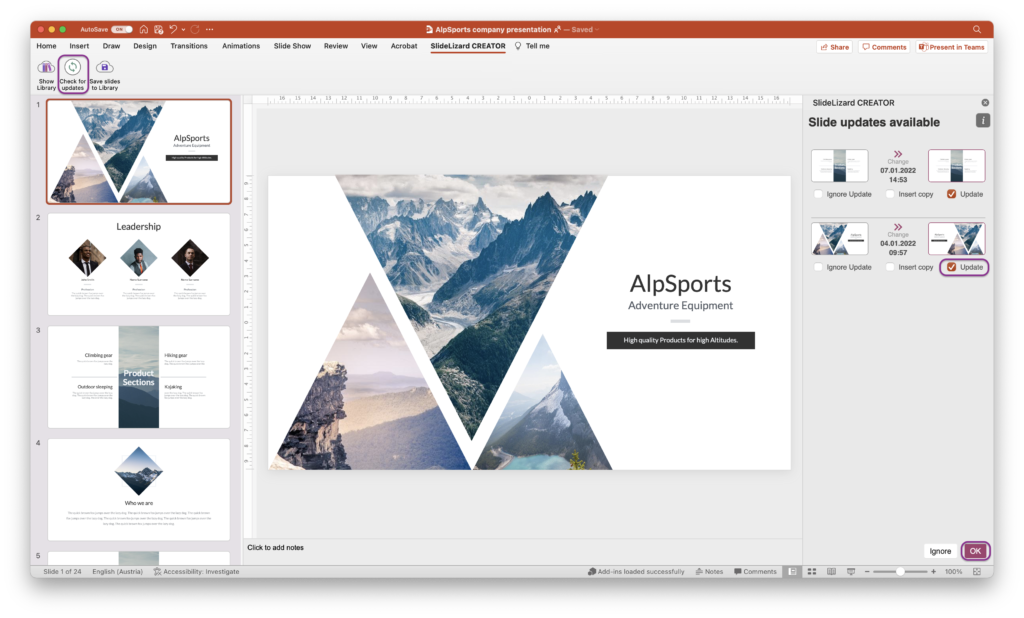This screenshot has height=618, width=1024.
Task: Switch to Slide Sorter view
Action: coord(812,572)
